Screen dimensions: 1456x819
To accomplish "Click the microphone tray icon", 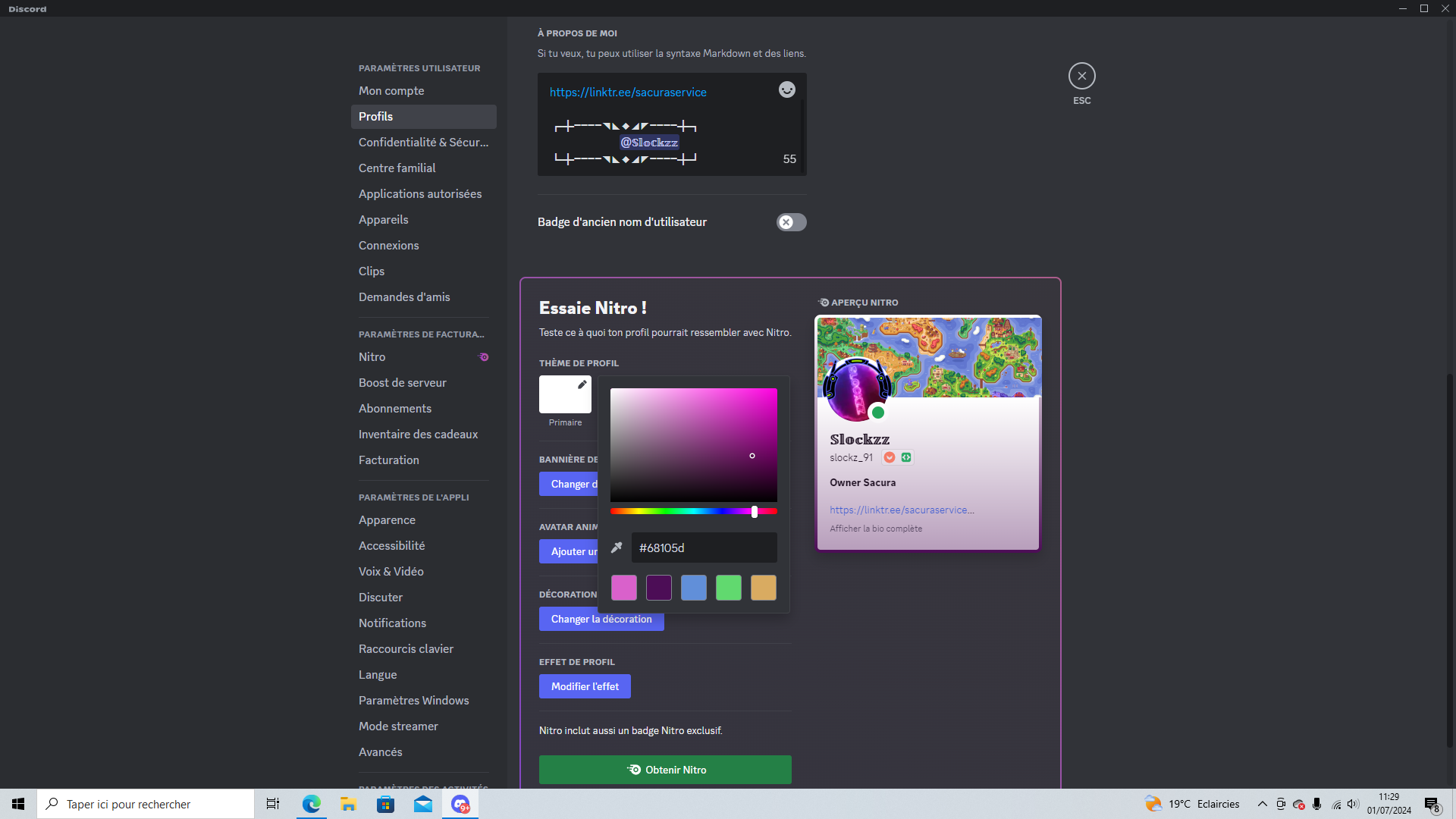I will pyautogui.click(x=1316, y=804).
